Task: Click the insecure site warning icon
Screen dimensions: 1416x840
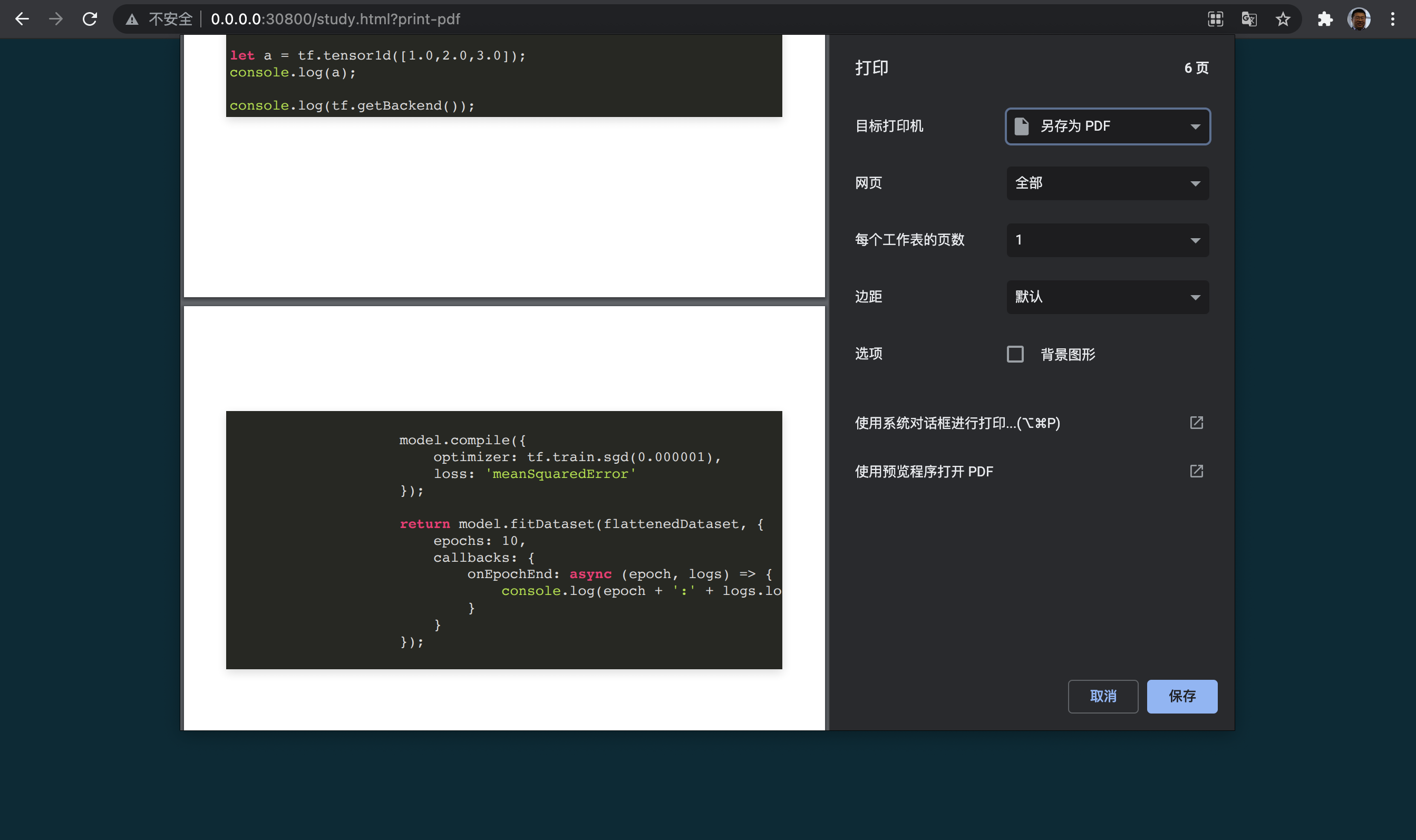Action: tap(132, 20)
